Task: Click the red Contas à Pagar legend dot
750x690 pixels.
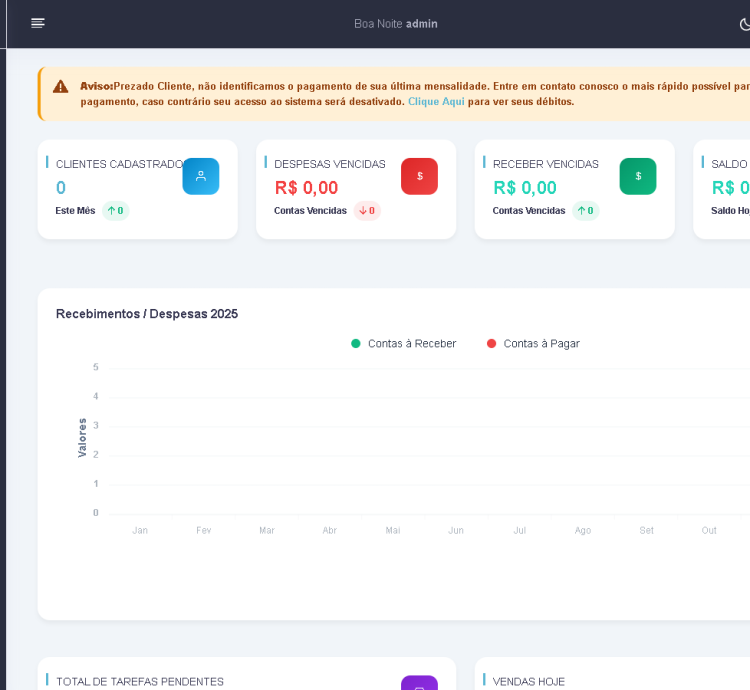Action: [491, 344]
